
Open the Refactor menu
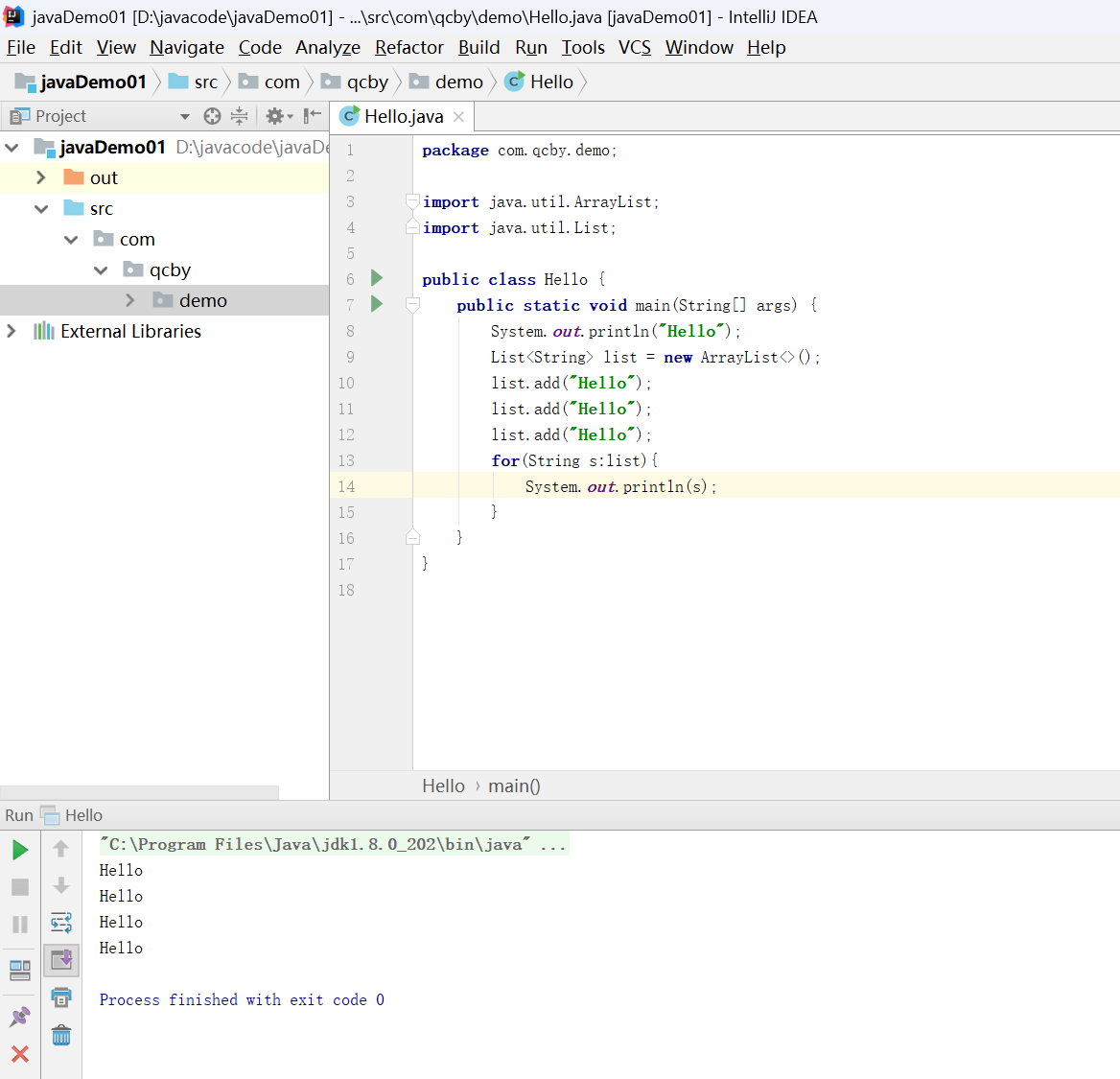(409, 47)
